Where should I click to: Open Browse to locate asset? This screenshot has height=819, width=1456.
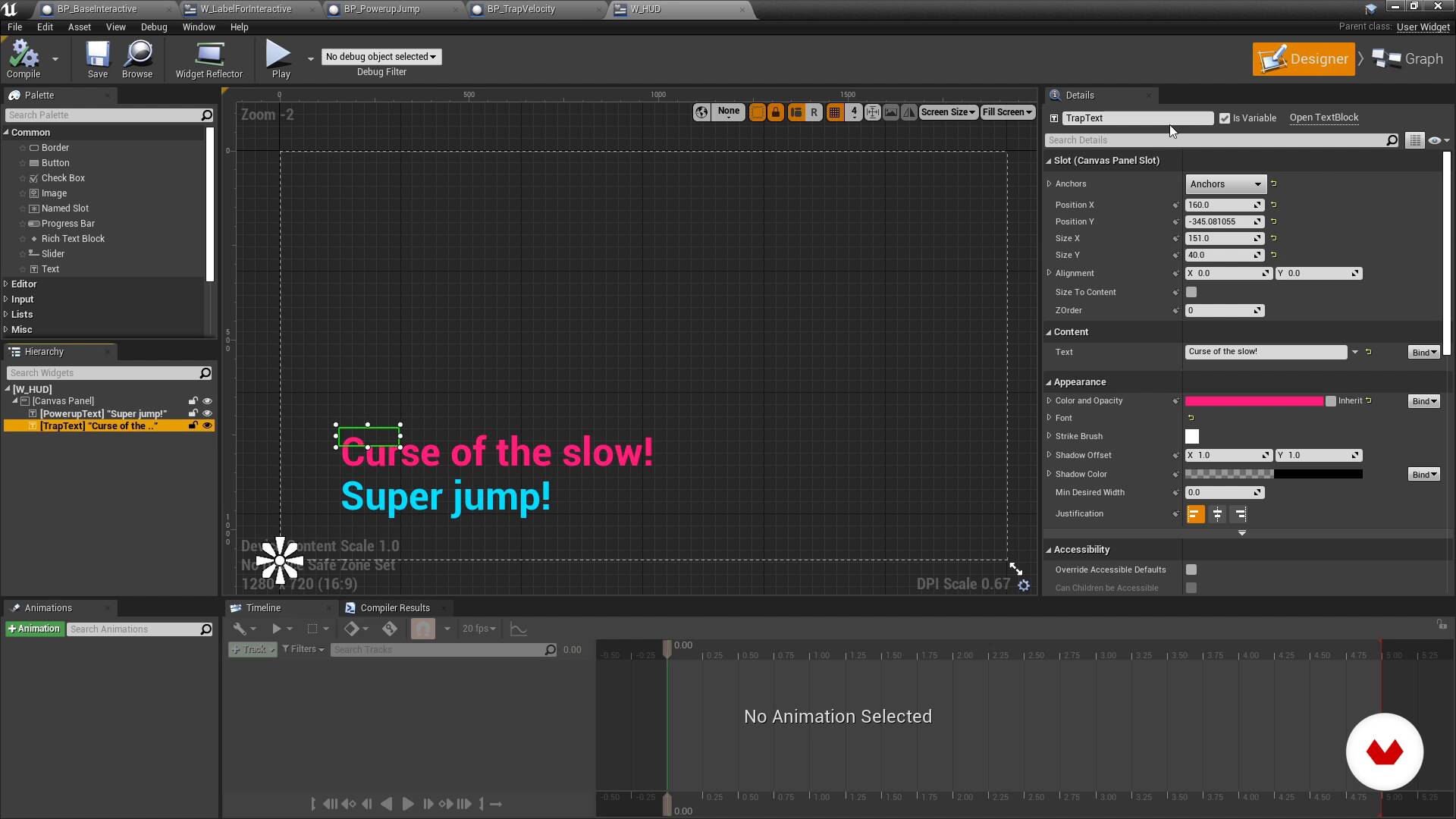137,58
